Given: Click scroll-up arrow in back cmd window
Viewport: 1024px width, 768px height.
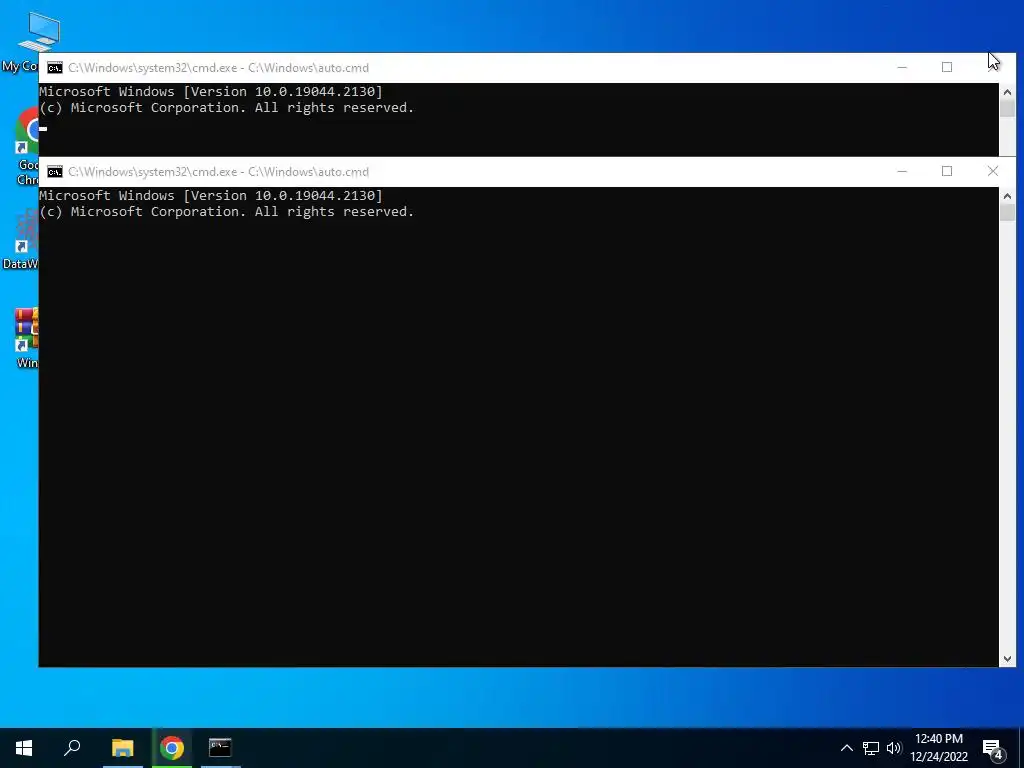Looking at the screenshot, I should pos(1007,92).
